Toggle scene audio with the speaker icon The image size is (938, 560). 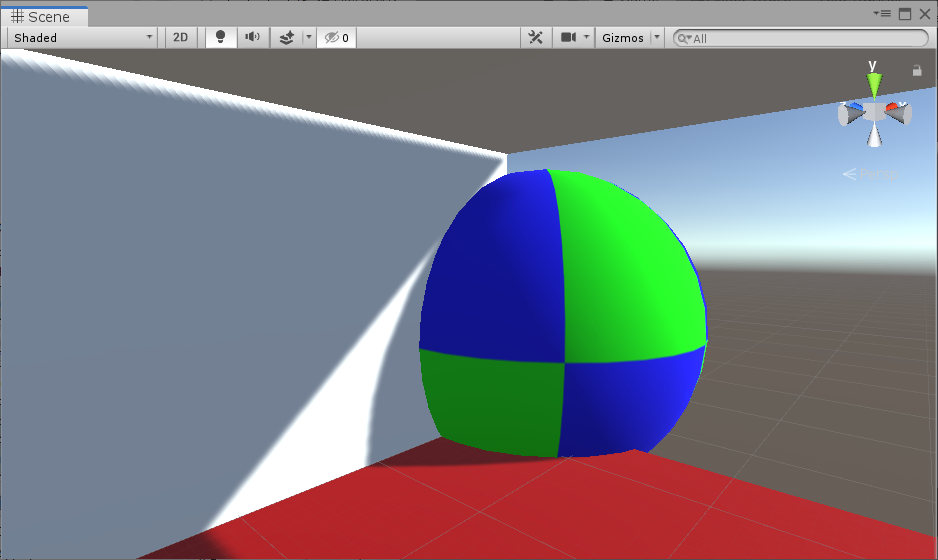click(252, 37)
